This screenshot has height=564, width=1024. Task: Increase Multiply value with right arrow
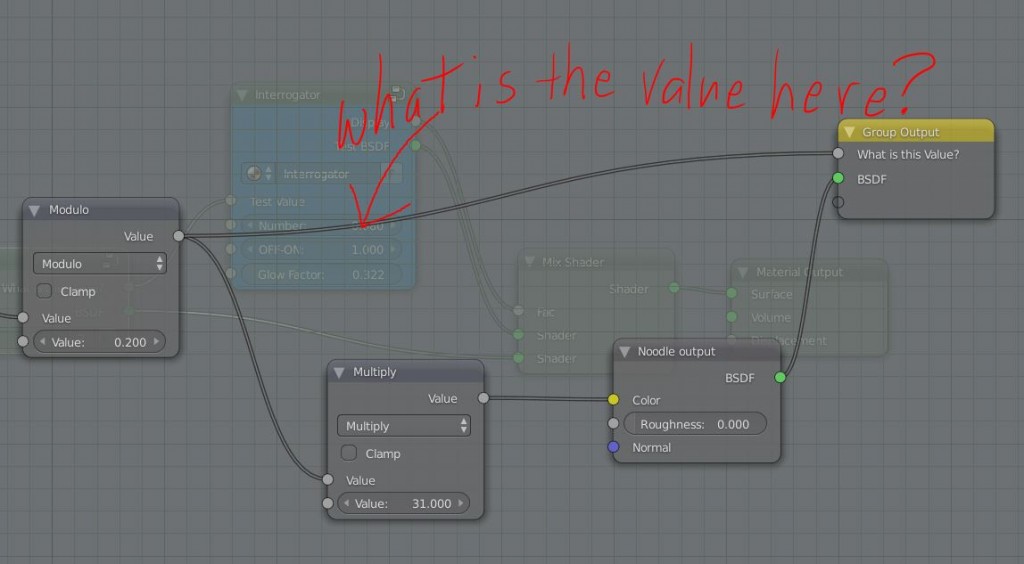click(x=460, y=503)
